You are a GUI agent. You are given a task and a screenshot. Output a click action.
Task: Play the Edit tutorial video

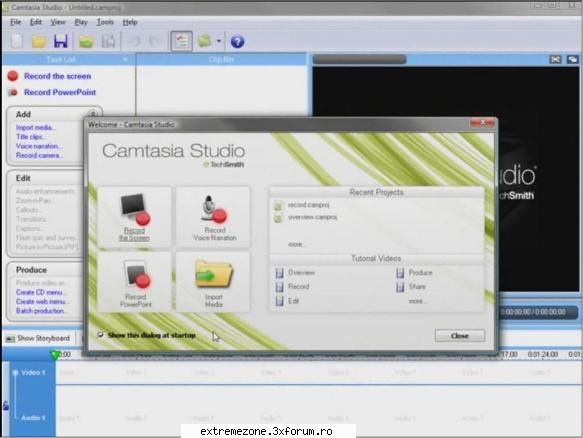tap(287, 301)
